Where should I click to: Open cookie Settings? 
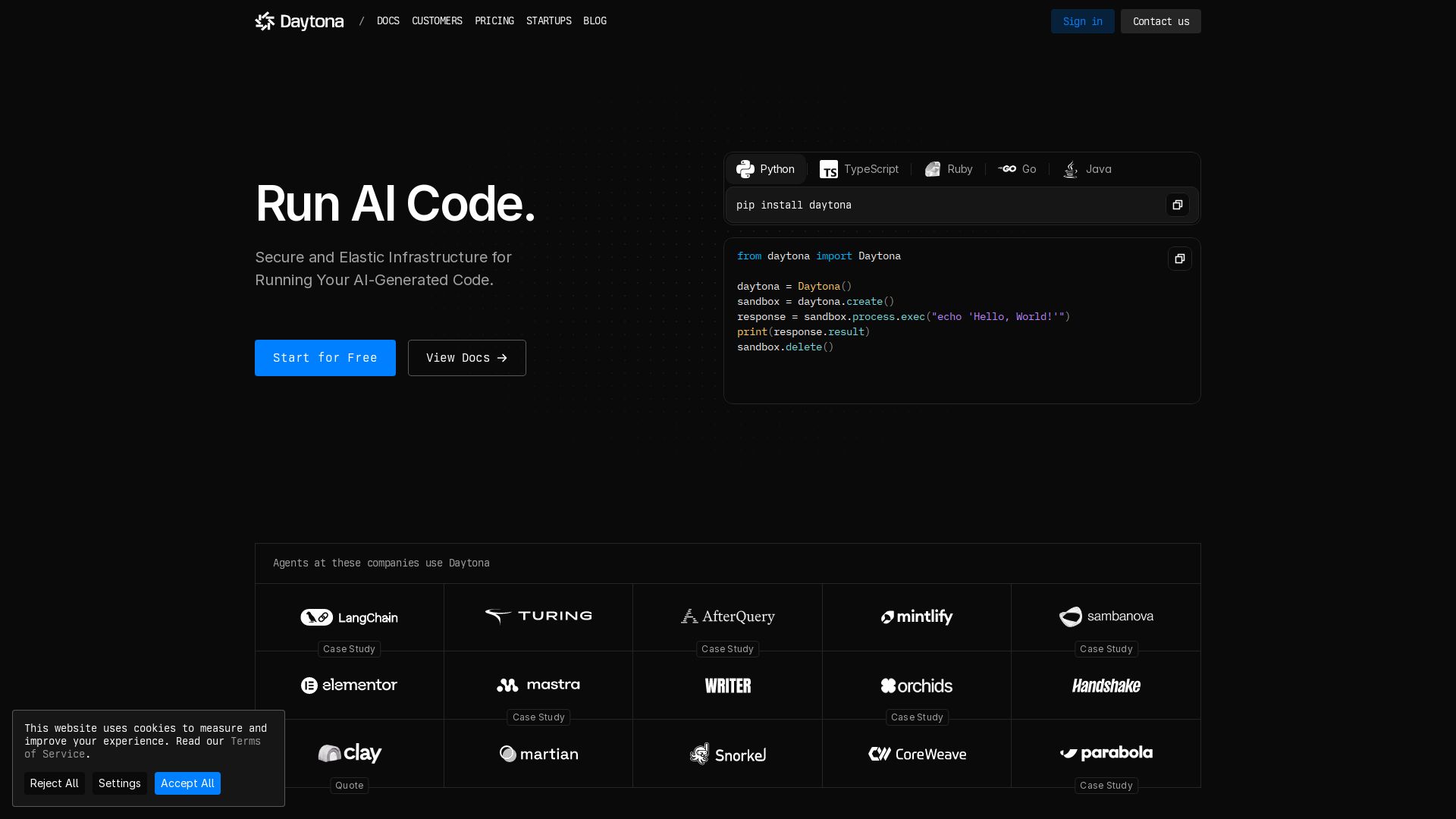(x=119, y=783)
